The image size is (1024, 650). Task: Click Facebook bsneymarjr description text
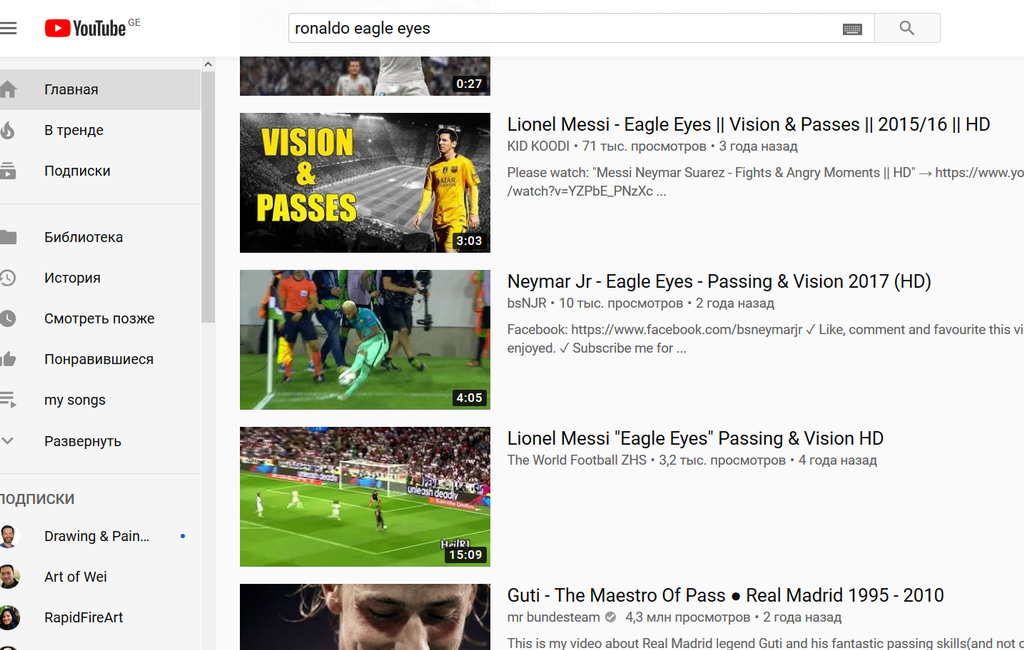coord(765,338)
